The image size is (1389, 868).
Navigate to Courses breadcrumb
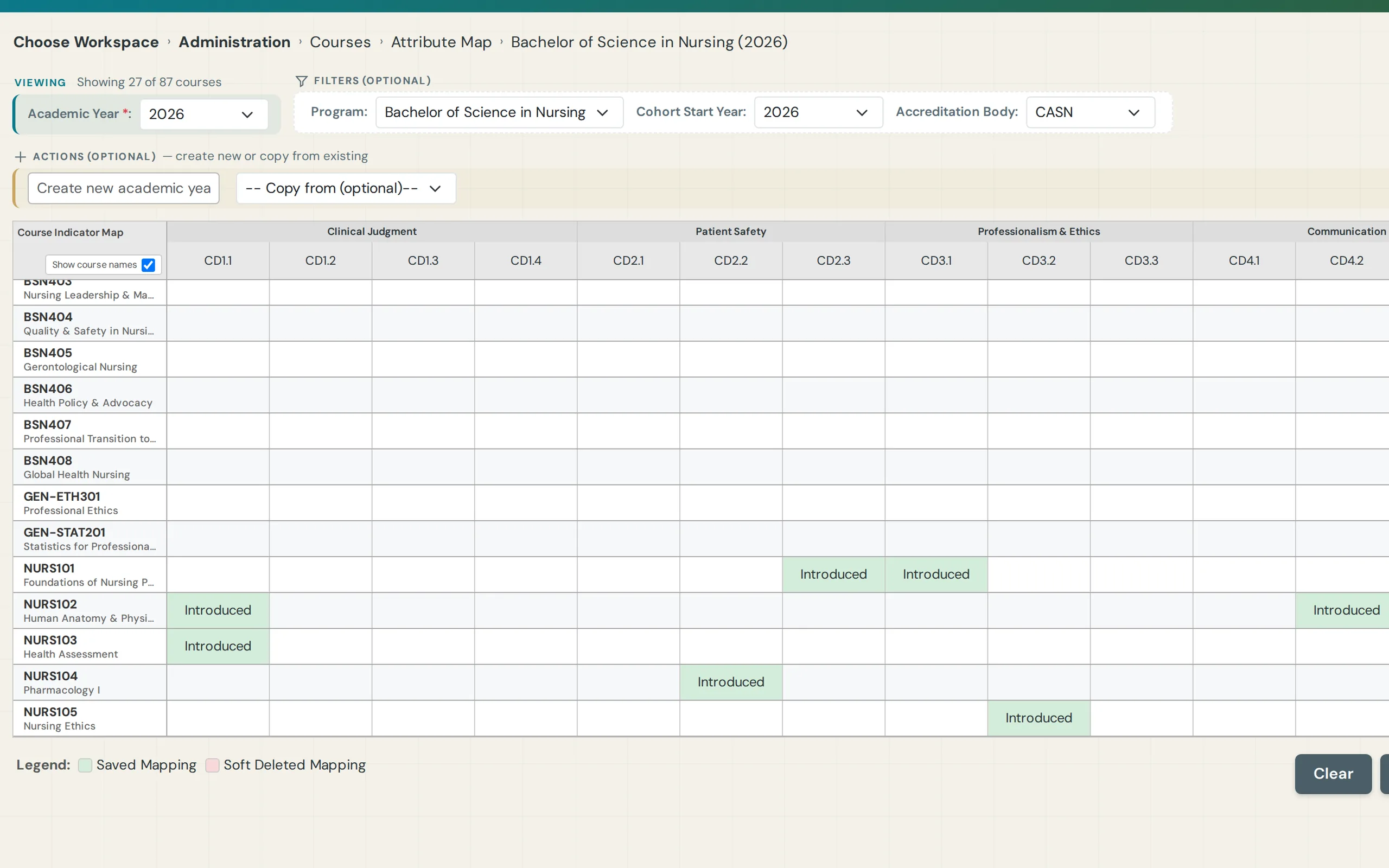[340, 42]
